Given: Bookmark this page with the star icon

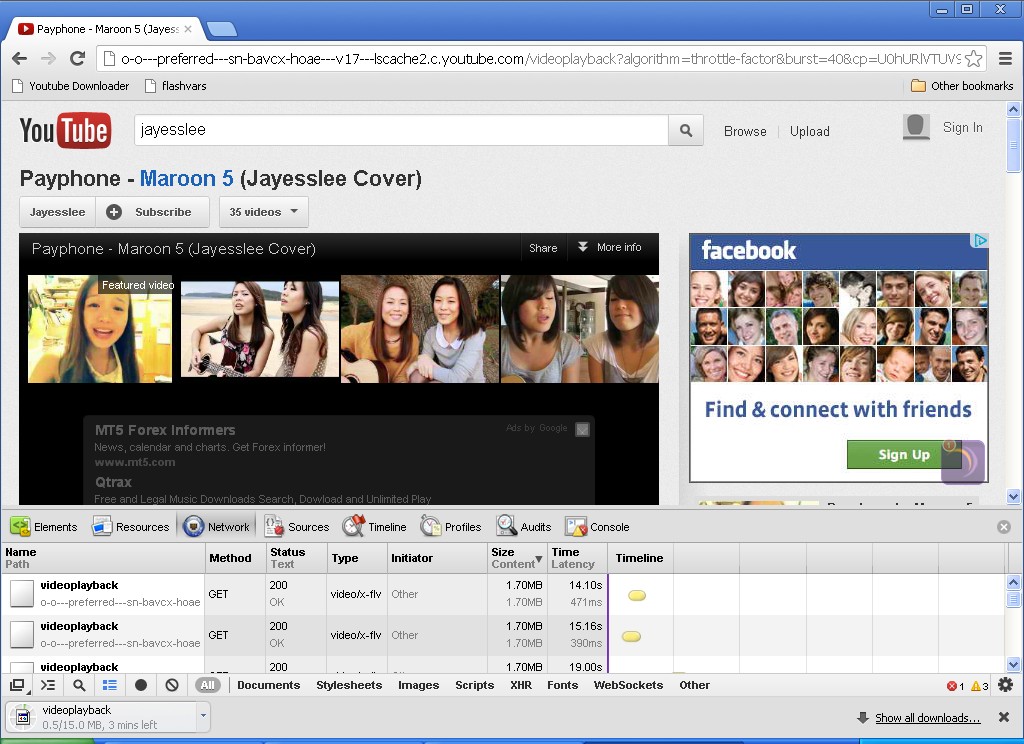Looking at the screenshot, I should 973,59.
